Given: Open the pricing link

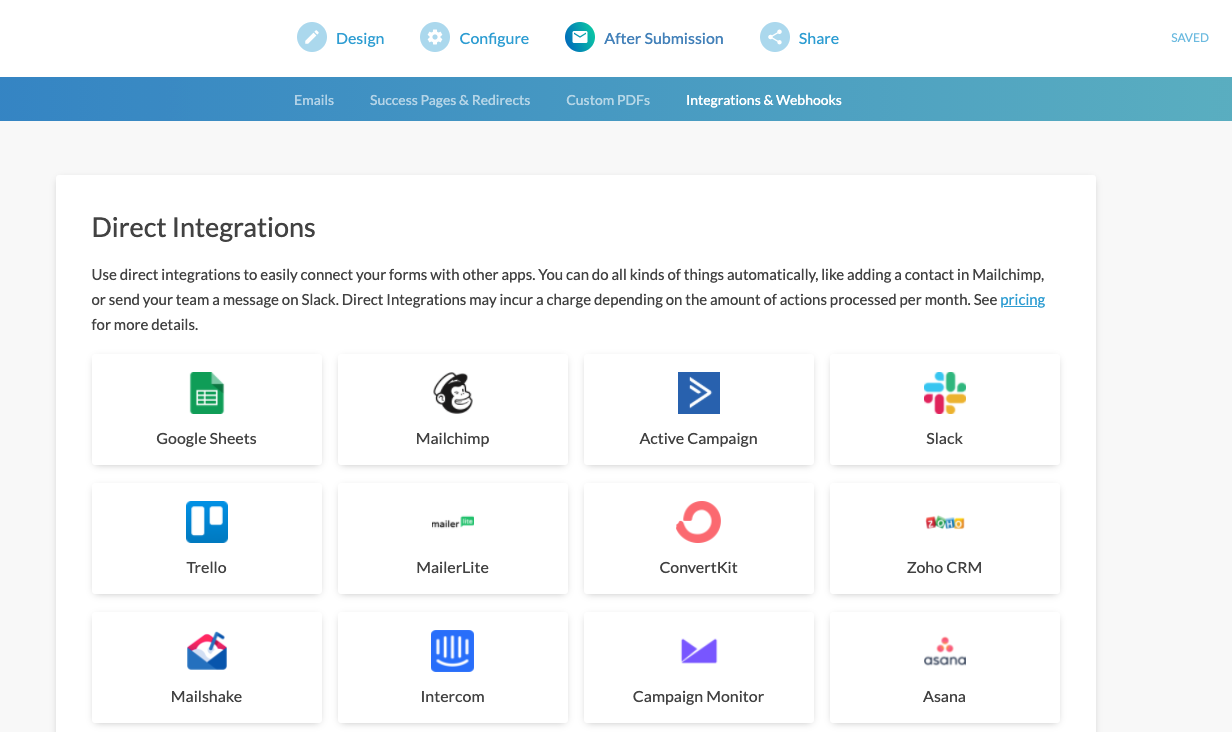Looking at the screenshot, I should pos(1023,300).
